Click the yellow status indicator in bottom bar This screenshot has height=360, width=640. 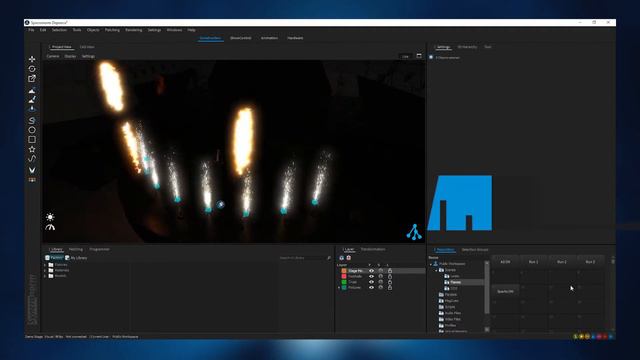pyautogui.click(x=581, y=336)
